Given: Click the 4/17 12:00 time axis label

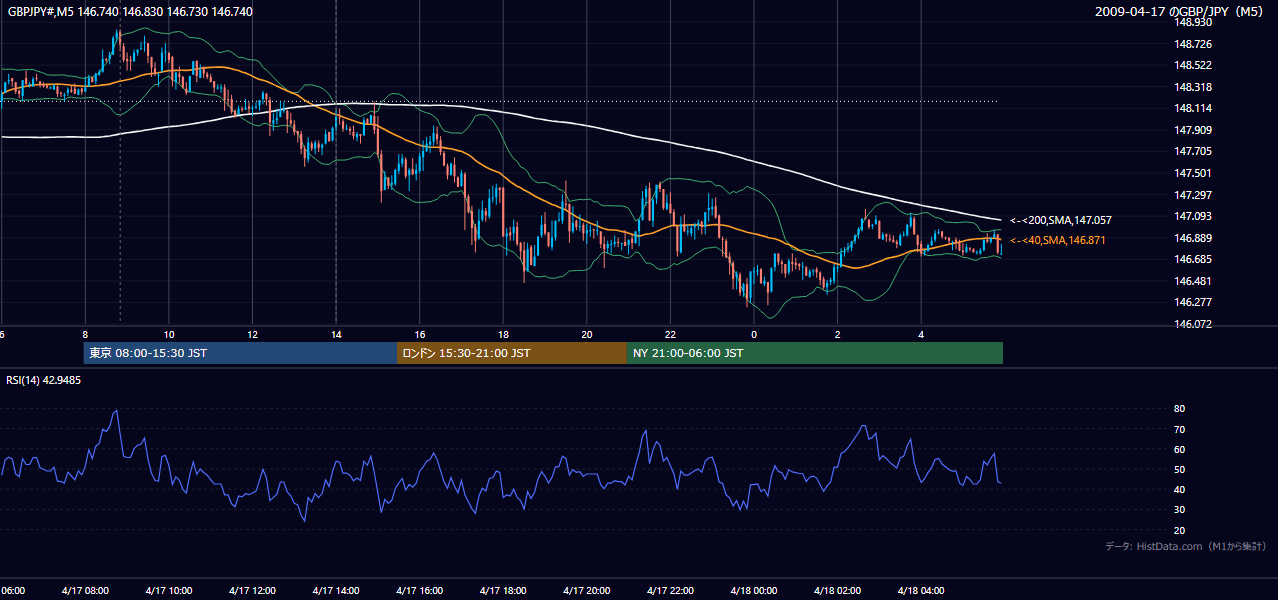Looking at the screenshot, I should click(252, 591).
